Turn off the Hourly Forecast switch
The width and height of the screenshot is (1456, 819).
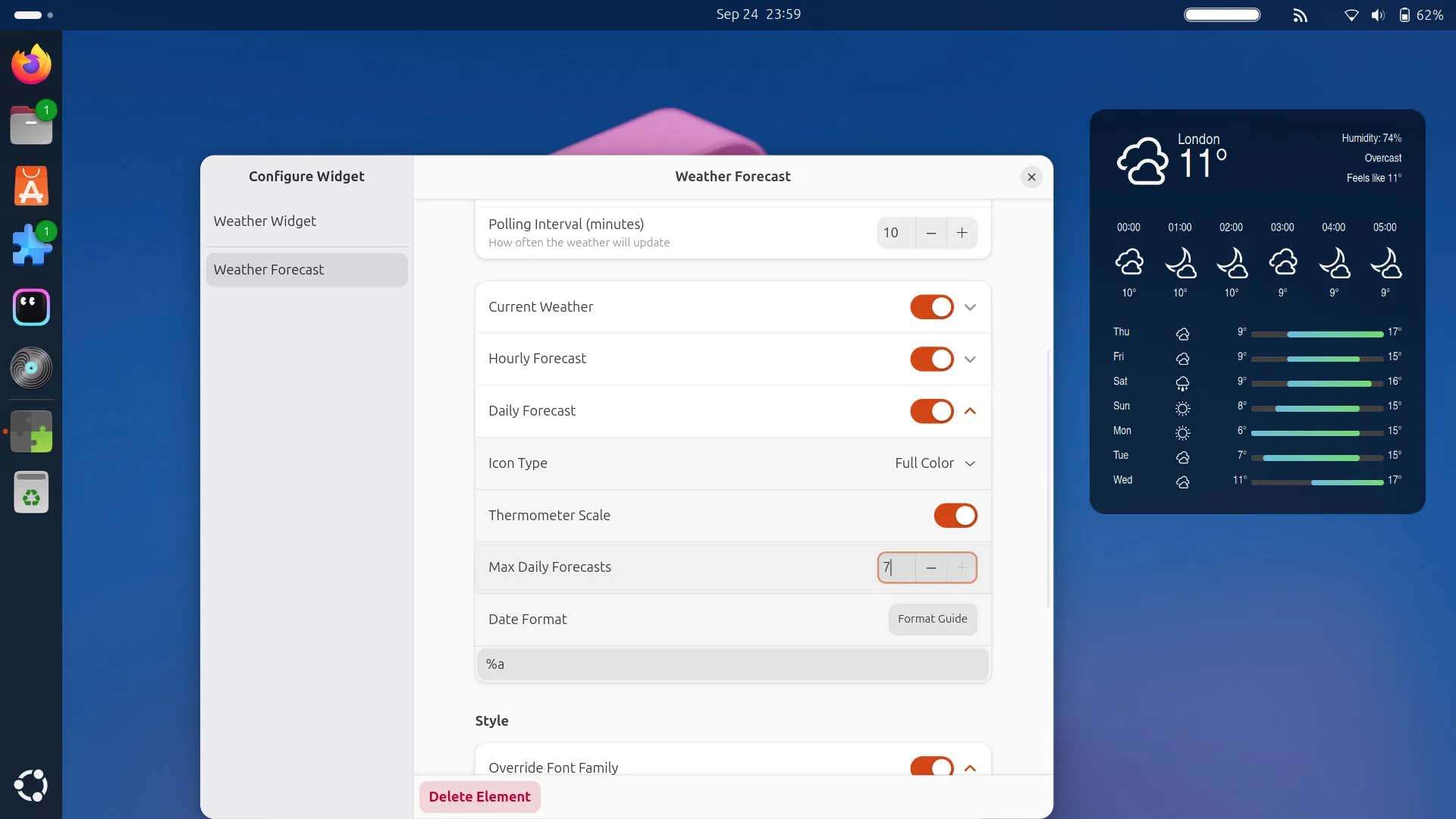(931, 359)
